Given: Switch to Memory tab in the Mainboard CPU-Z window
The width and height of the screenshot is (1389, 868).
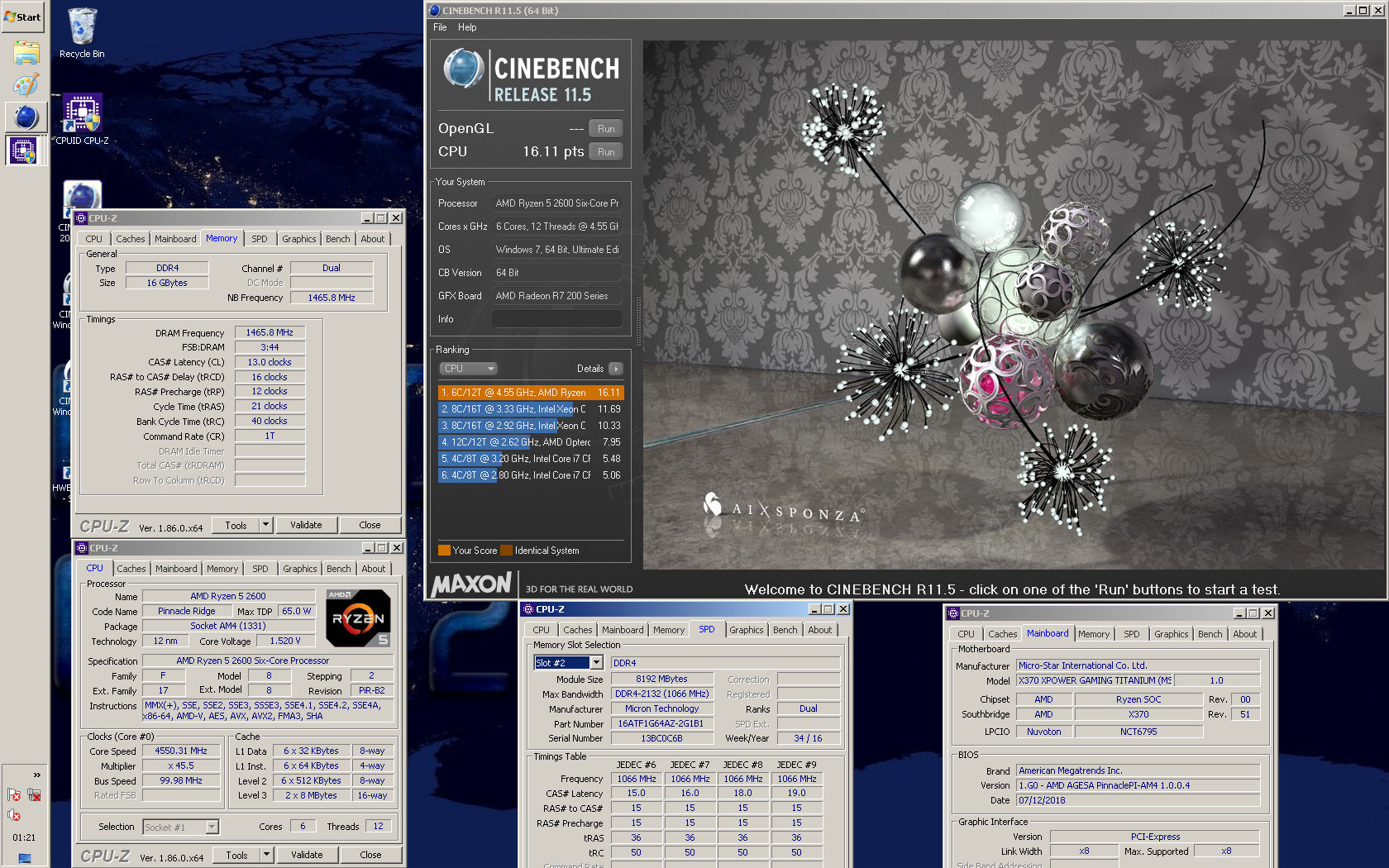Looking at the screenshot, I should [1094, 634].
